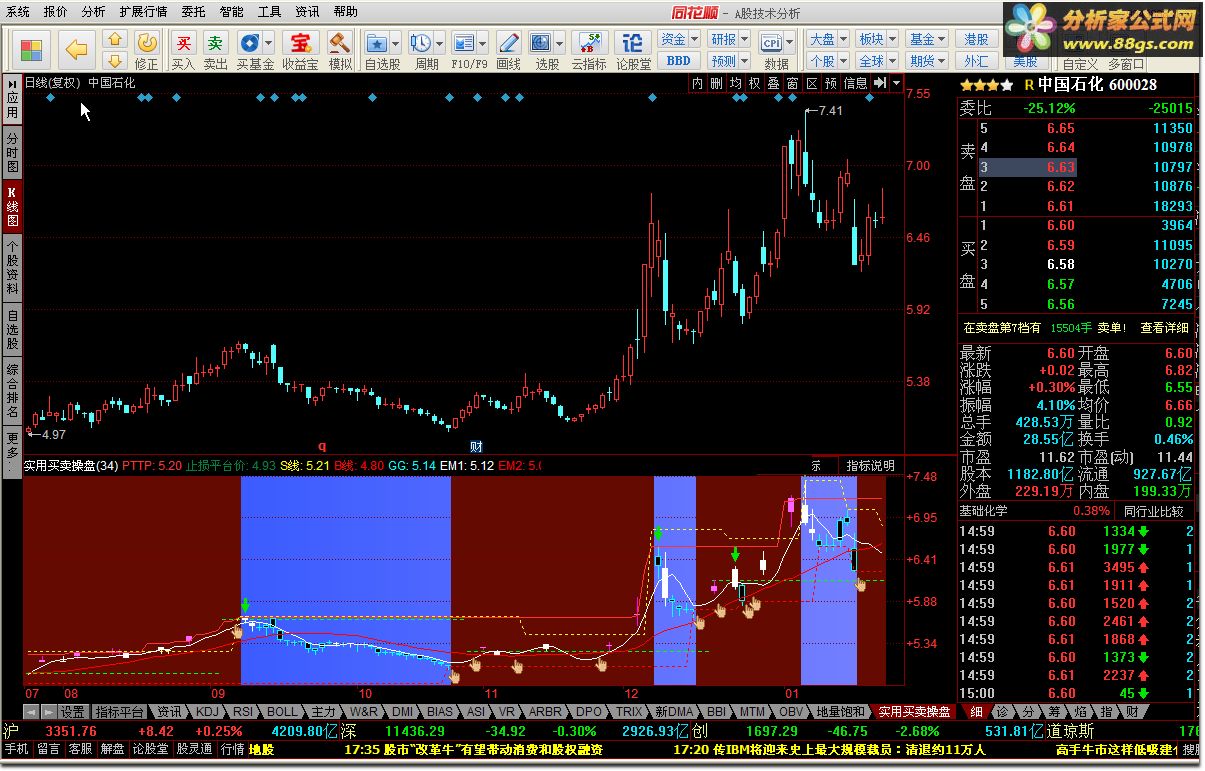1205x771 pixels.
Task: Click the colorful home grid icon
Action: [32, 49]
